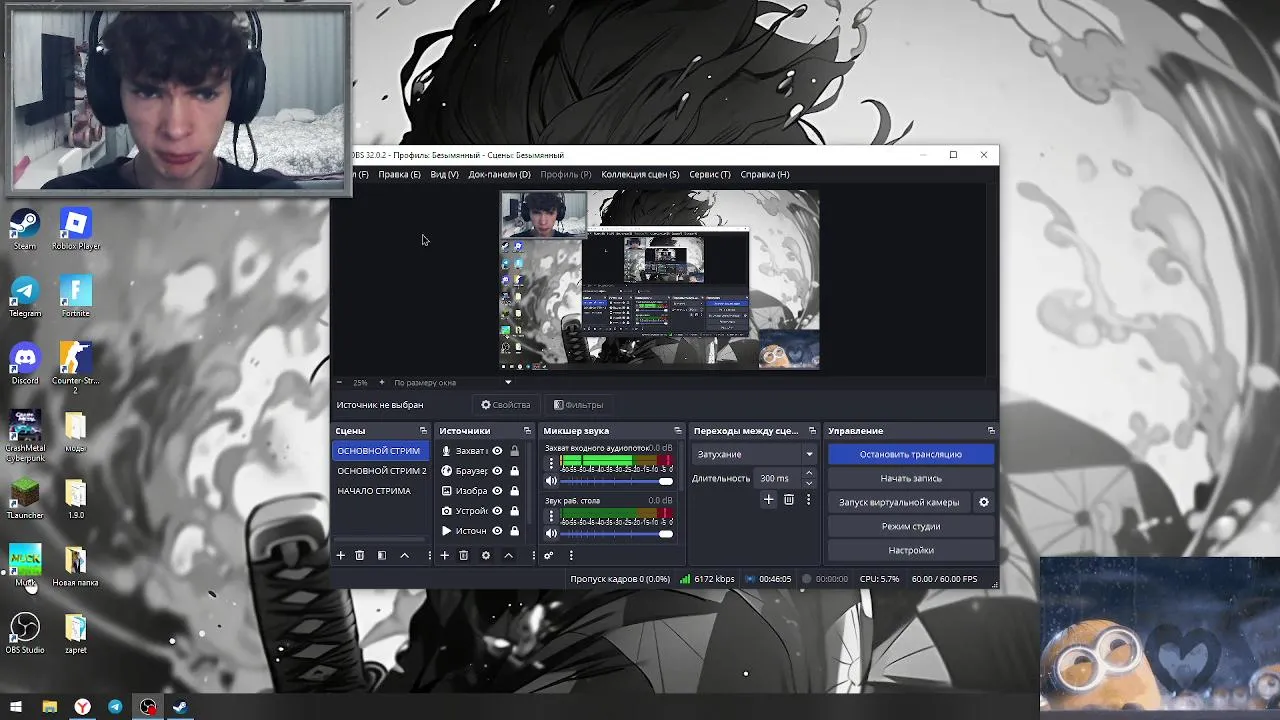
Task: Zoom out the preview with minus
Action: pos(339,382)
